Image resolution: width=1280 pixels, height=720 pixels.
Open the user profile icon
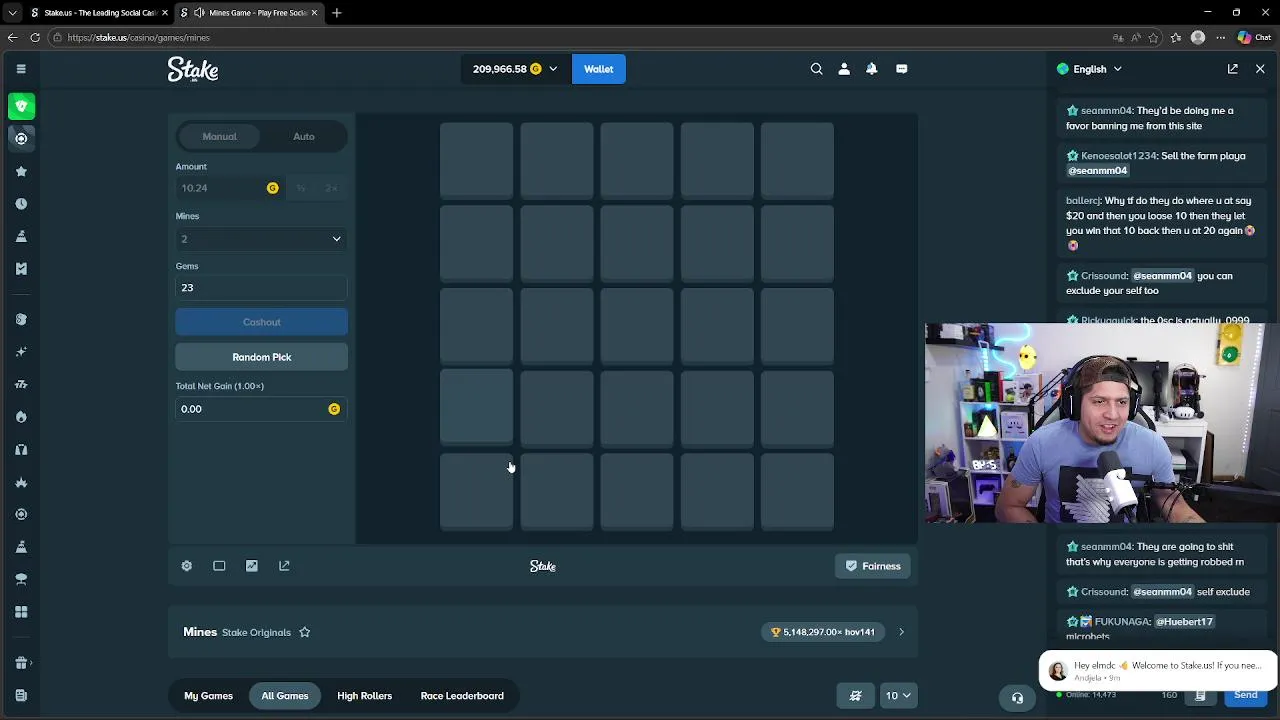844,69
